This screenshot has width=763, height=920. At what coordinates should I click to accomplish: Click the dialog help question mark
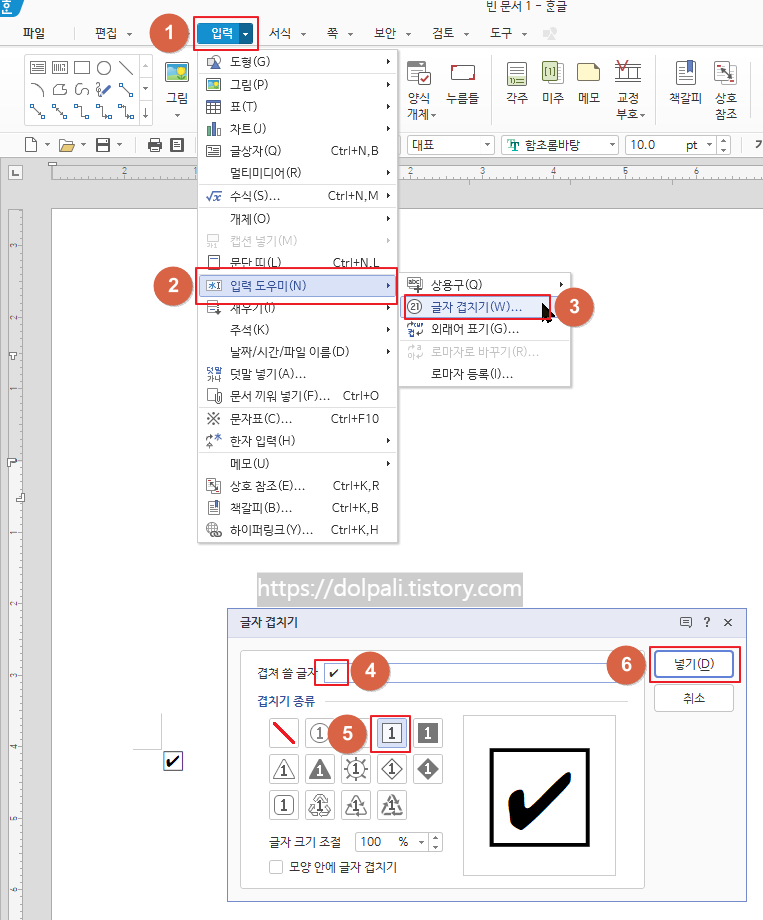click(707, 622)
